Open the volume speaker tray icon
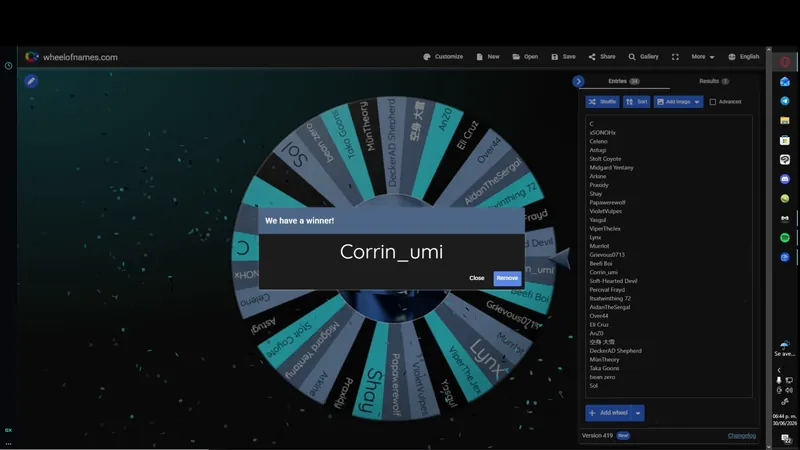 pyautogui.click(x=789, y=390)
